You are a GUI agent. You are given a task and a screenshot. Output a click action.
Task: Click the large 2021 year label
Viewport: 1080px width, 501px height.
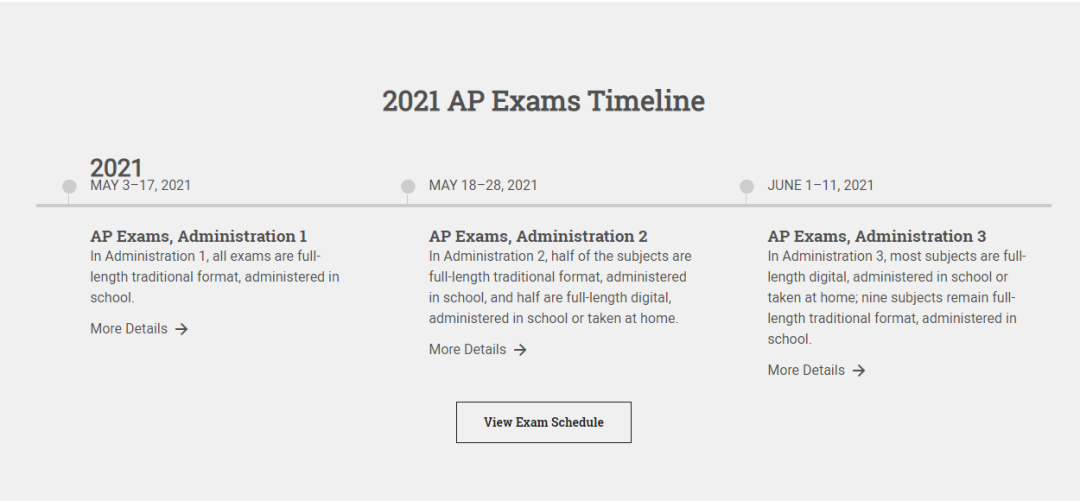pos(116,167)
